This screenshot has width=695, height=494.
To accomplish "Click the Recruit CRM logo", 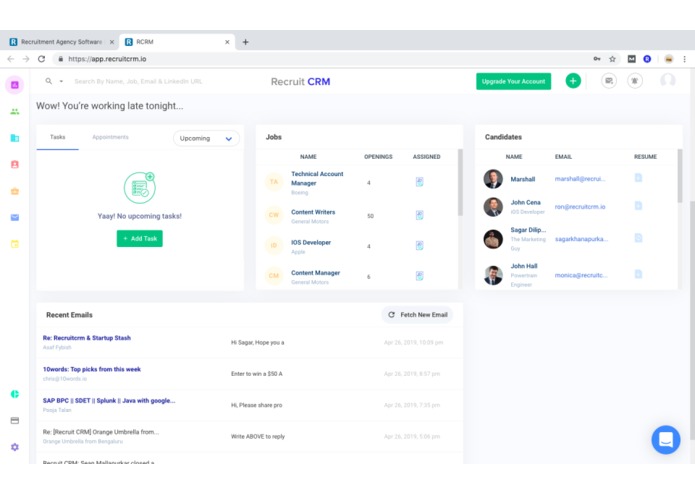I will point(301,82).
